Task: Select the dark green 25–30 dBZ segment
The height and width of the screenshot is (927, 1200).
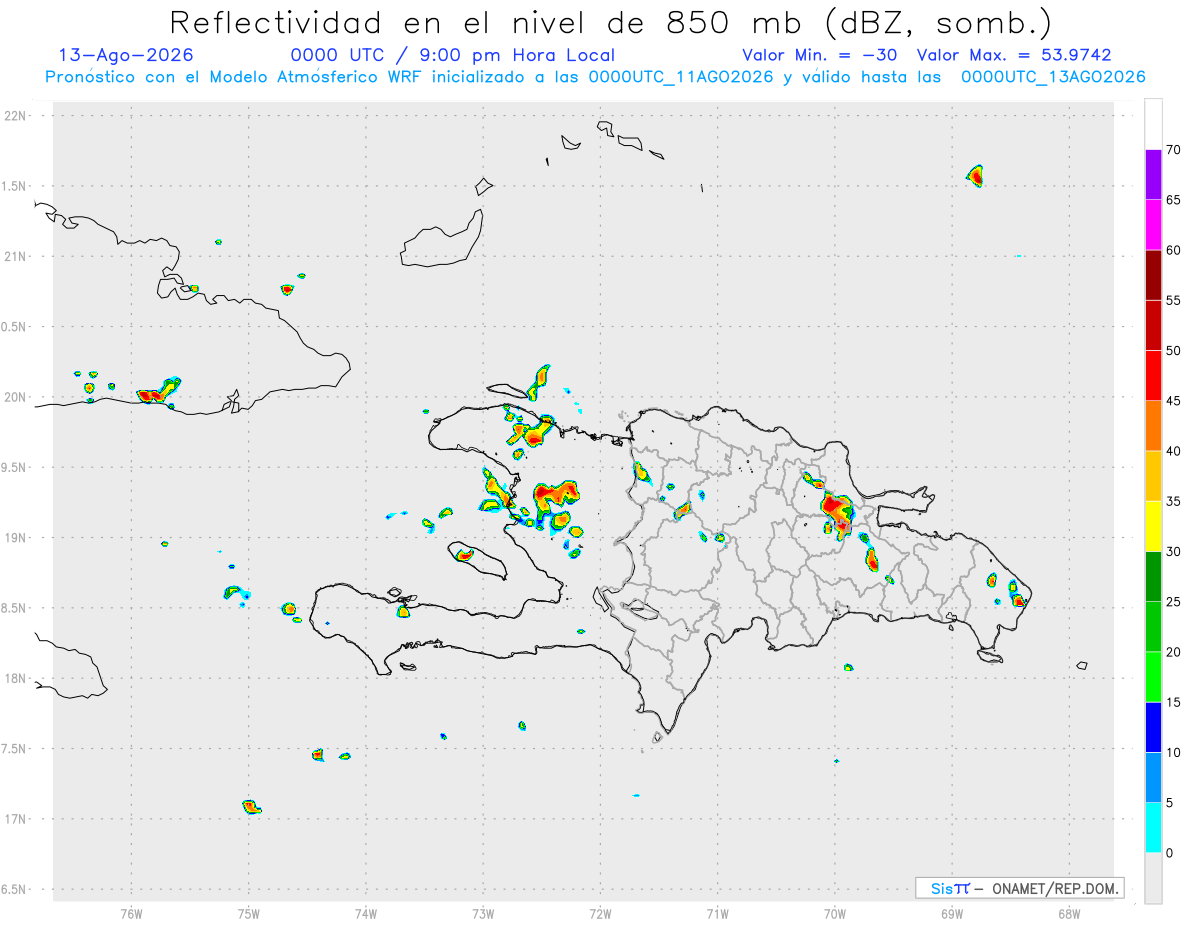Action: point(1153,576)
